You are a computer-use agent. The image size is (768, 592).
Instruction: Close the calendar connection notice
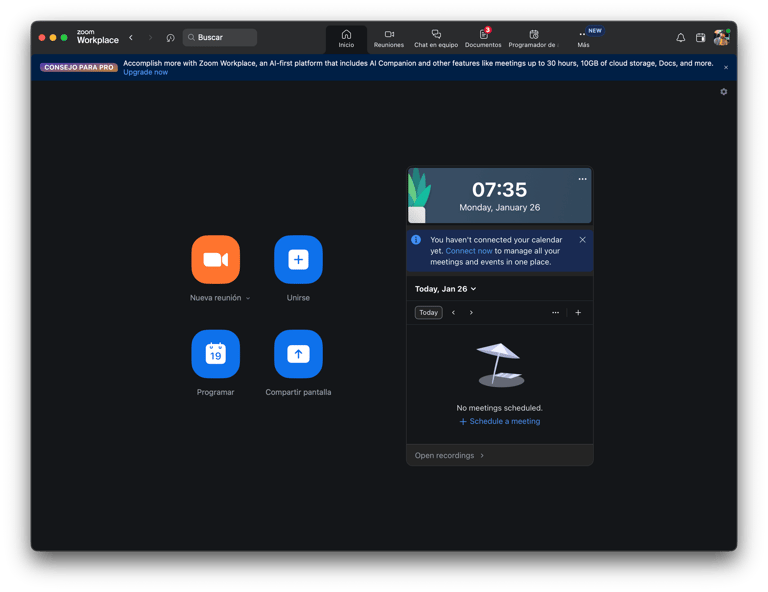click(x=582, y=239)
